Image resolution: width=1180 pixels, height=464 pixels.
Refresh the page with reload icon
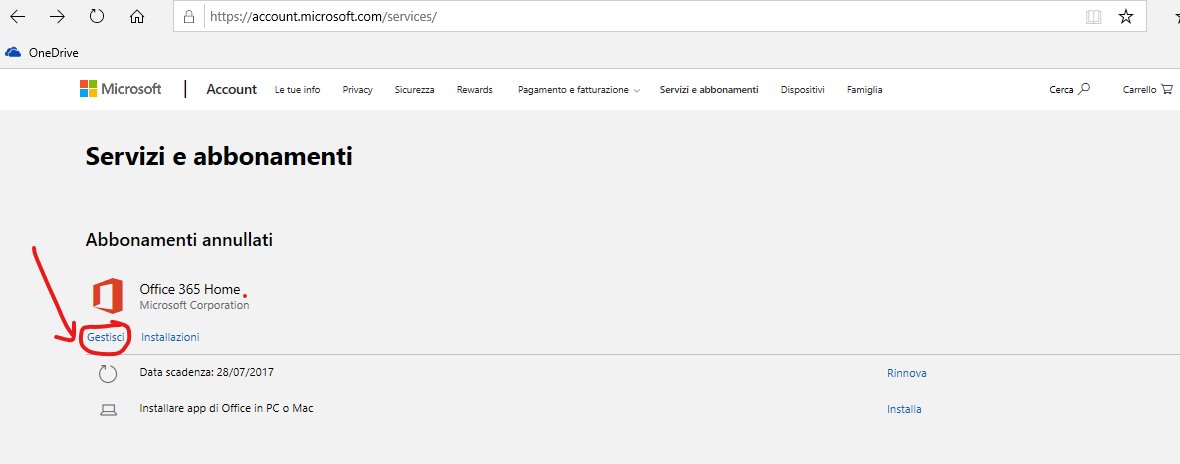[x=97, y=17]
